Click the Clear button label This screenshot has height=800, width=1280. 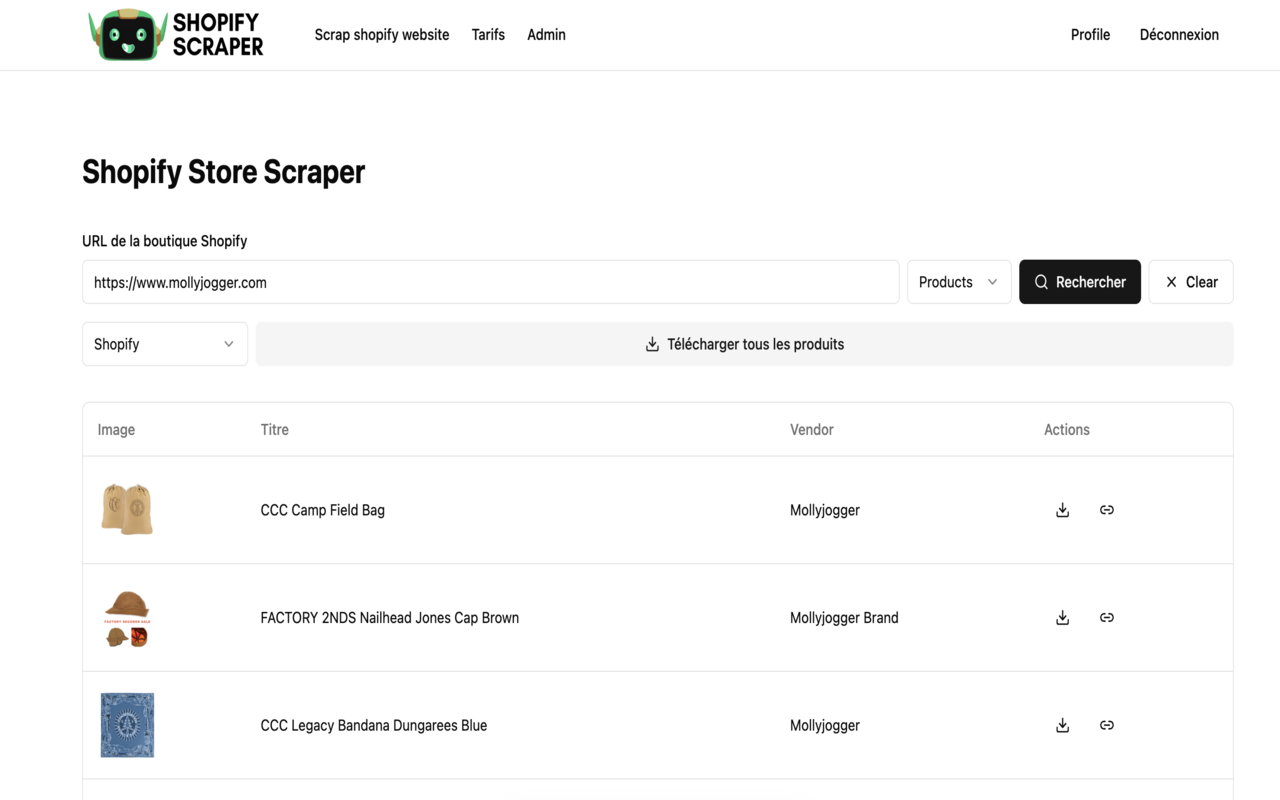point(1202,282)
